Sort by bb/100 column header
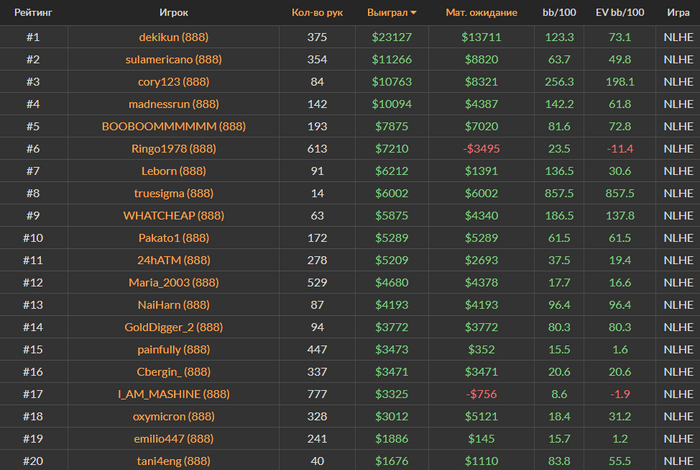Viewport: 700px width, 470px height. (559, 12)
